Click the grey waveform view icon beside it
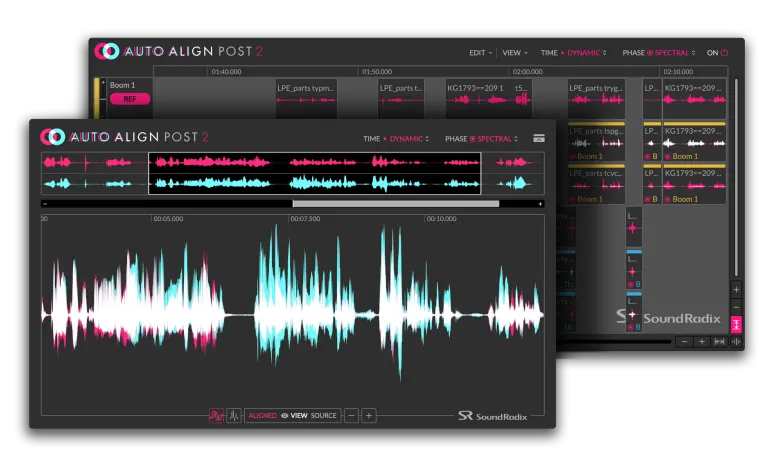Image resolution: width=773 pixels, height=469 pixels. (233, 415)
